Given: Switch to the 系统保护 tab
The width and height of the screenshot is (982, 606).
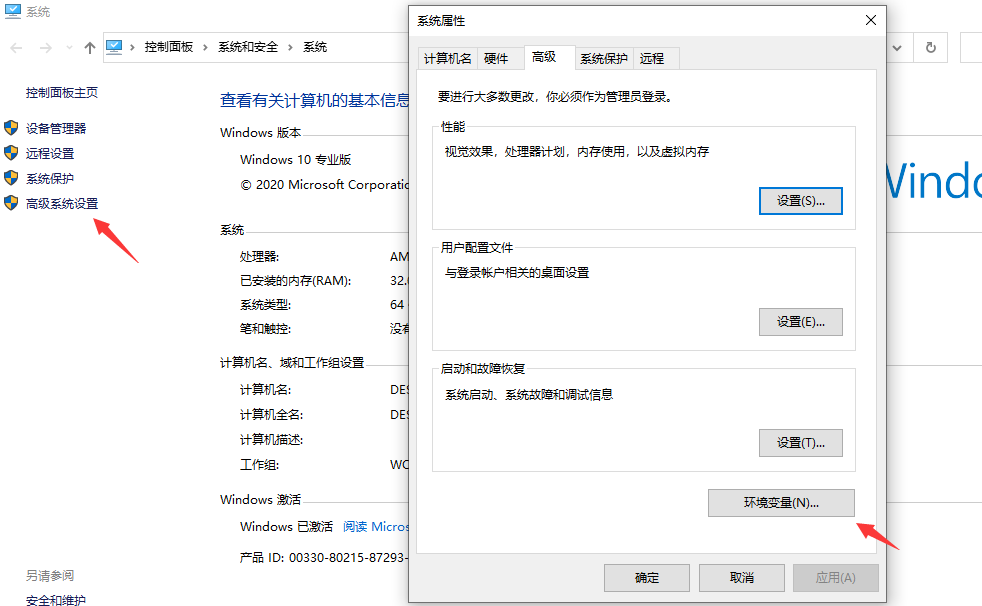Looking at the screenshot, I should [603, 59].
